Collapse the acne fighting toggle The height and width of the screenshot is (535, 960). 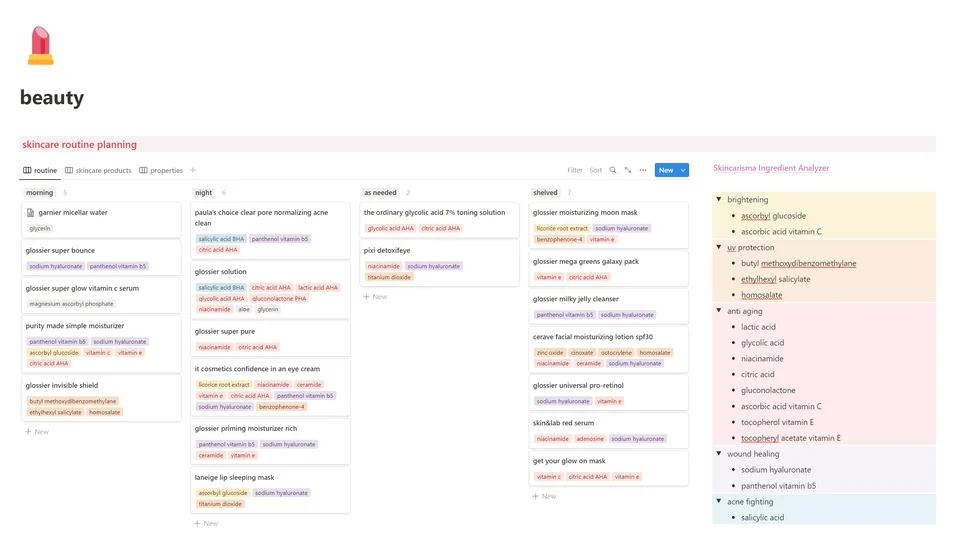(719, 501)
